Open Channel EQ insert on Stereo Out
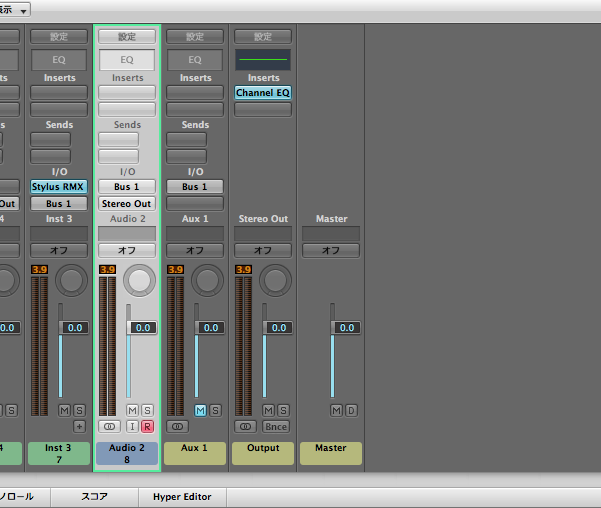The height and width of the screenshot is (508, 601). [x=263, y=93]
